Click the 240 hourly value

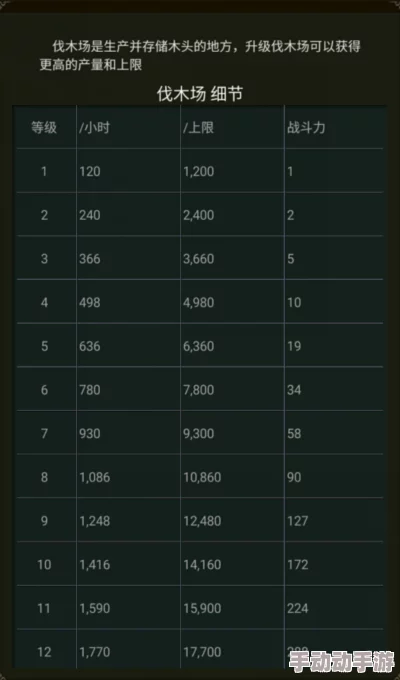(x=90, y=215)
